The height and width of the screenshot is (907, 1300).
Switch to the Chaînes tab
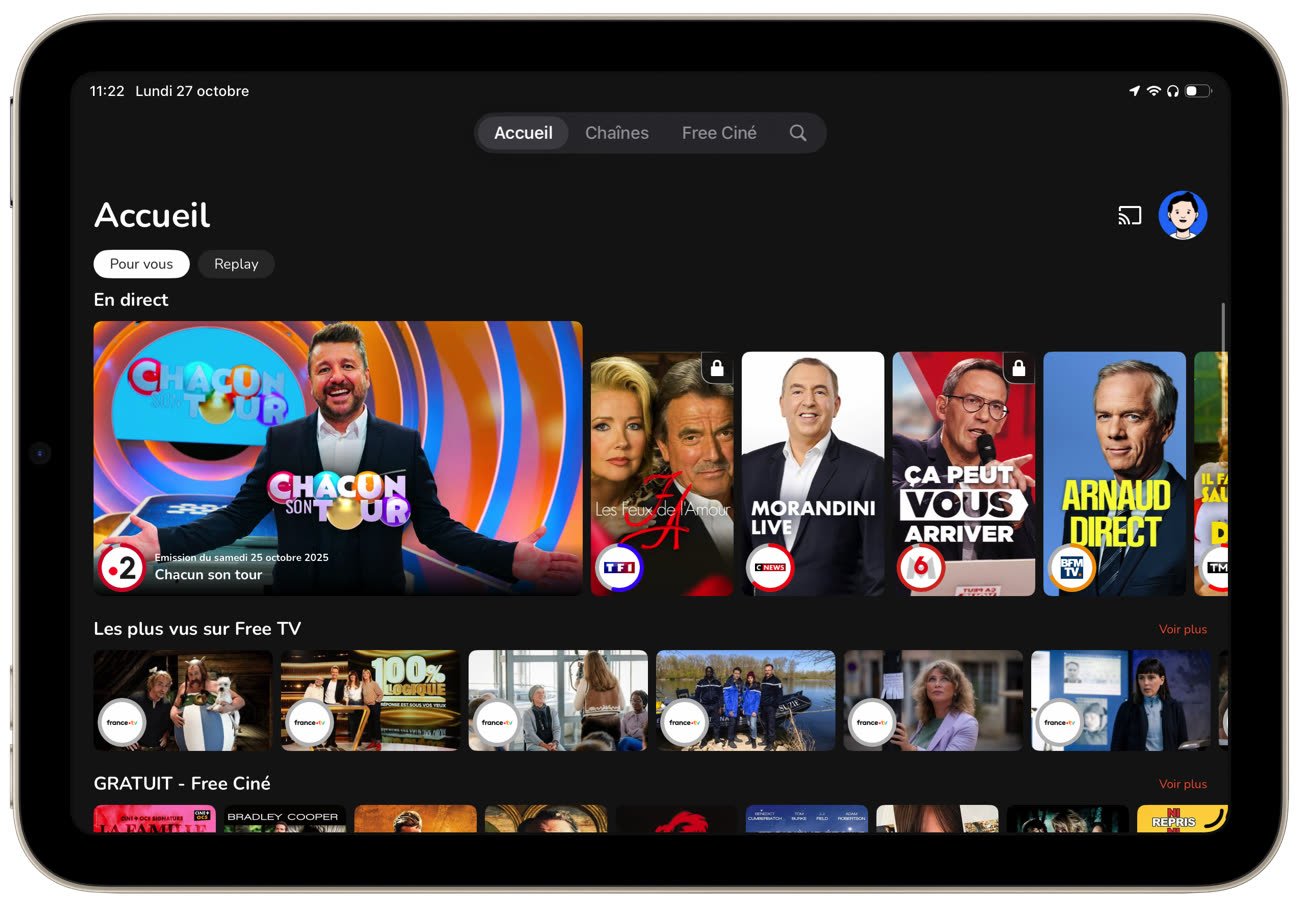pos(616,133)
